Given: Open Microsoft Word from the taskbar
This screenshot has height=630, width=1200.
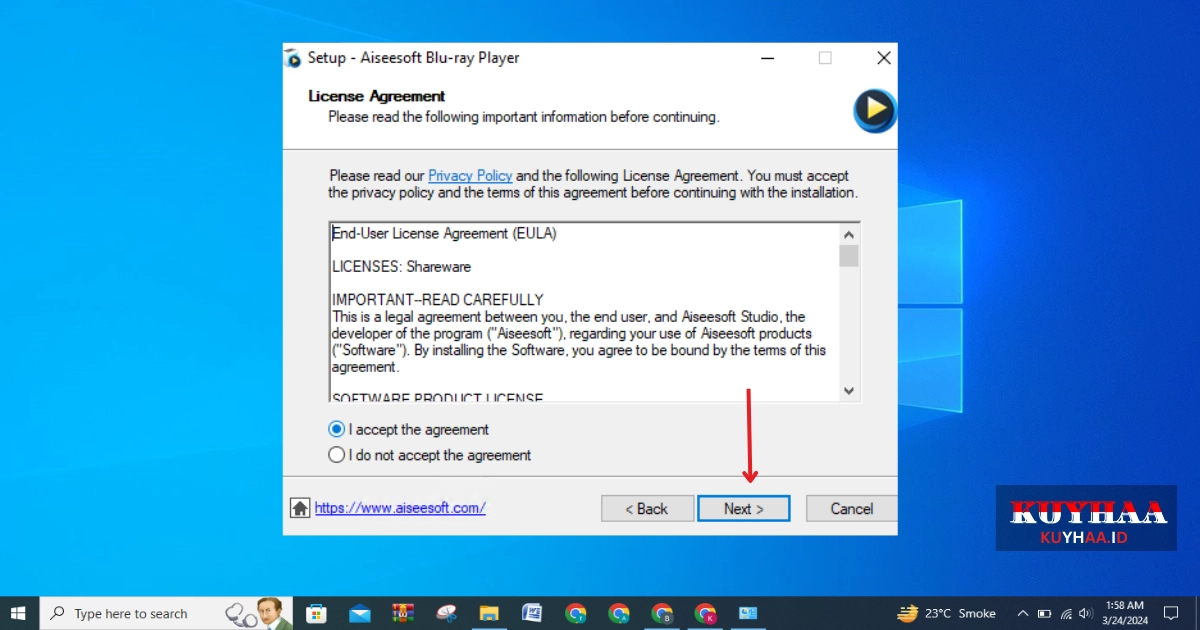Looking at the screenshot, I should point(532,613).
